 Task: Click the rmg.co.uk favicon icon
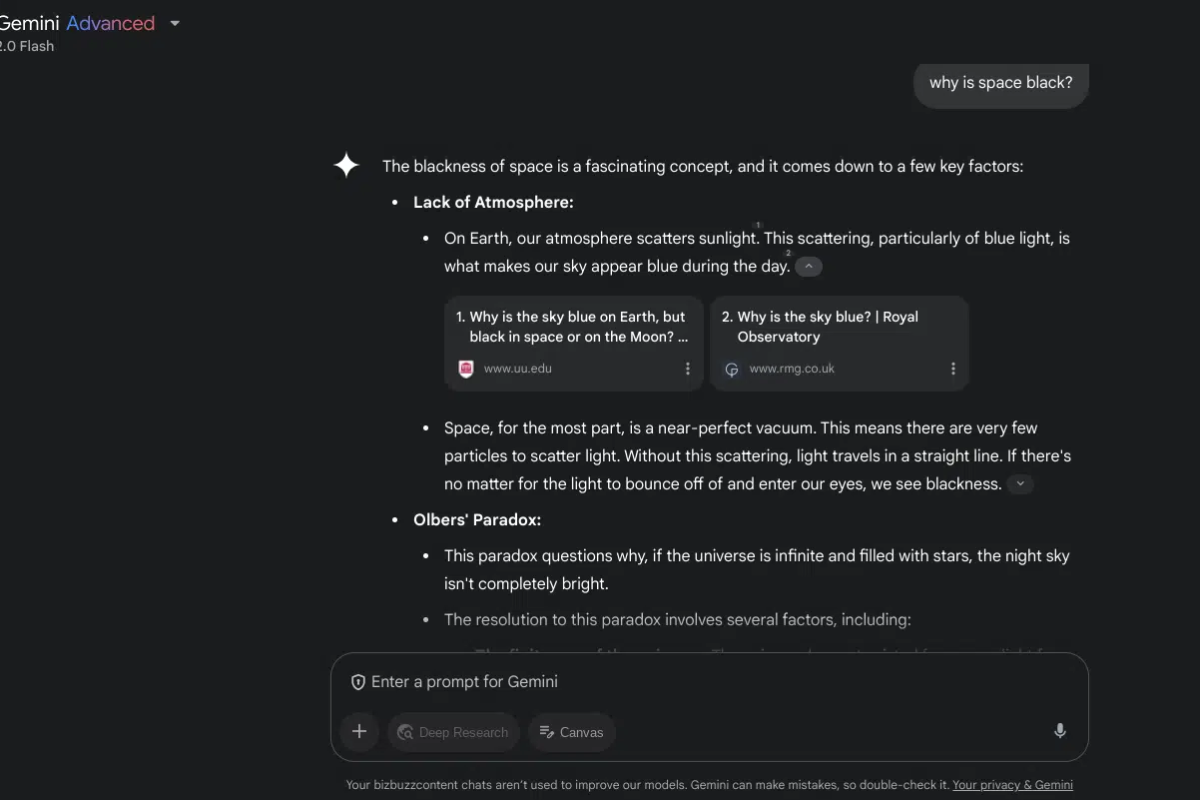(x=732, y=369)
